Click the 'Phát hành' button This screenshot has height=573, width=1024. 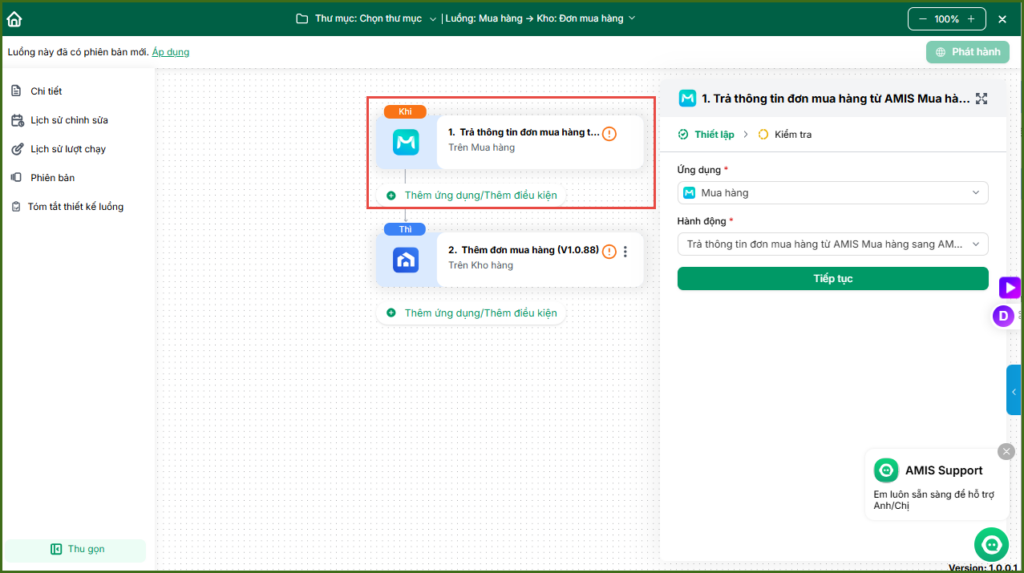967,52
